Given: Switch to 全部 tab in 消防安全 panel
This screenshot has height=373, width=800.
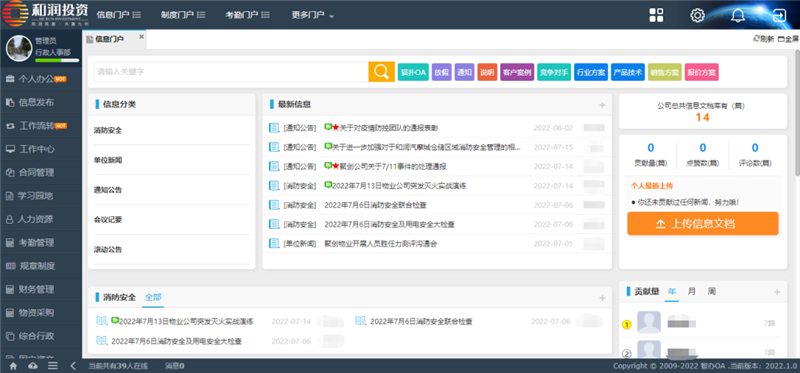Looking at the screenshot, I should pos(153,297).
